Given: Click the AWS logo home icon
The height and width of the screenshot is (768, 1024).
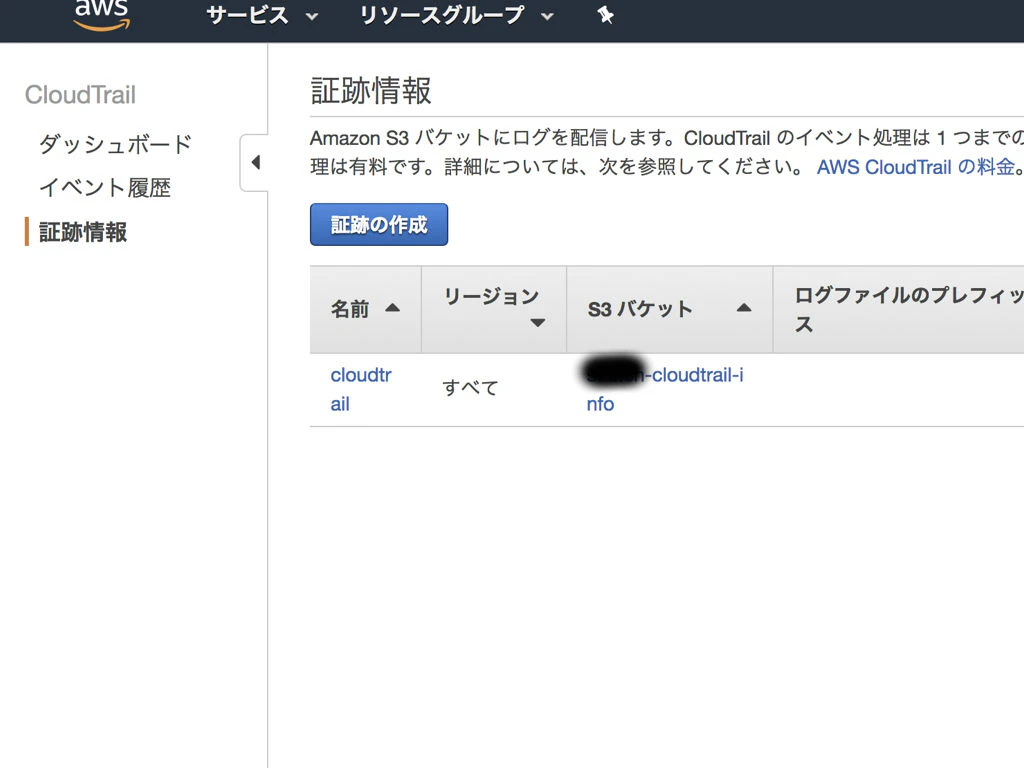Looking at the screenshot, I should [102, 16].
